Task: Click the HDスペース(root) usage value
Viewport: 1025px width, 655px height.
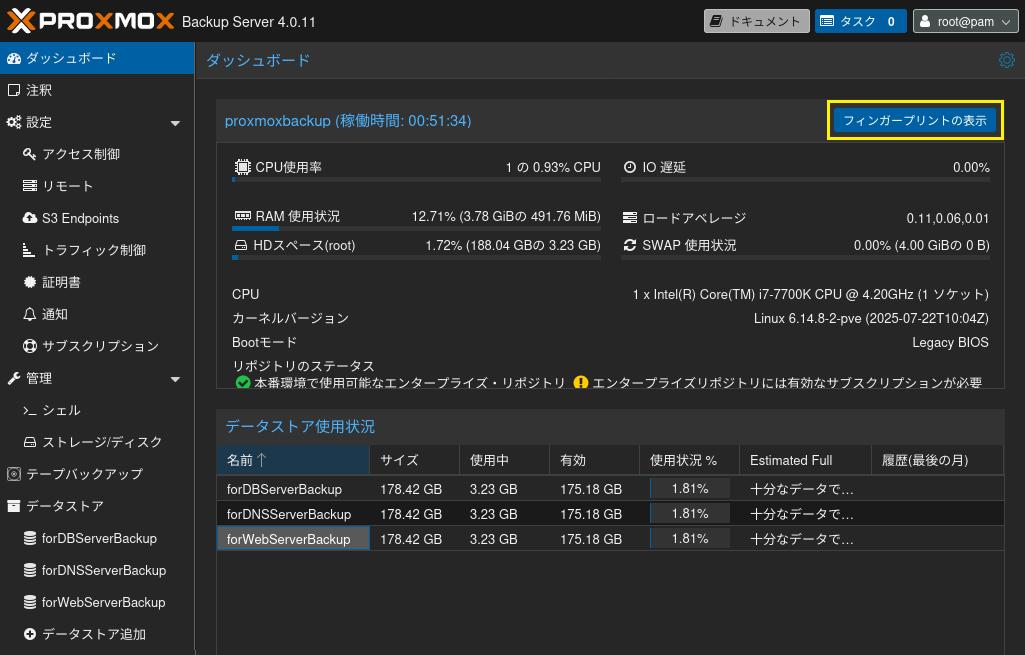Action: tap(512, 245)
